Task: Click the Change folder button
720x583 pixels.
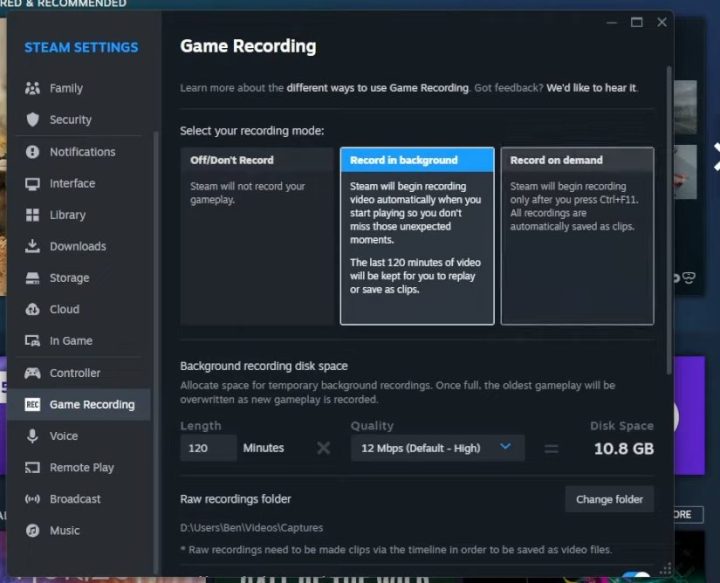Action: tap(609, 499)
